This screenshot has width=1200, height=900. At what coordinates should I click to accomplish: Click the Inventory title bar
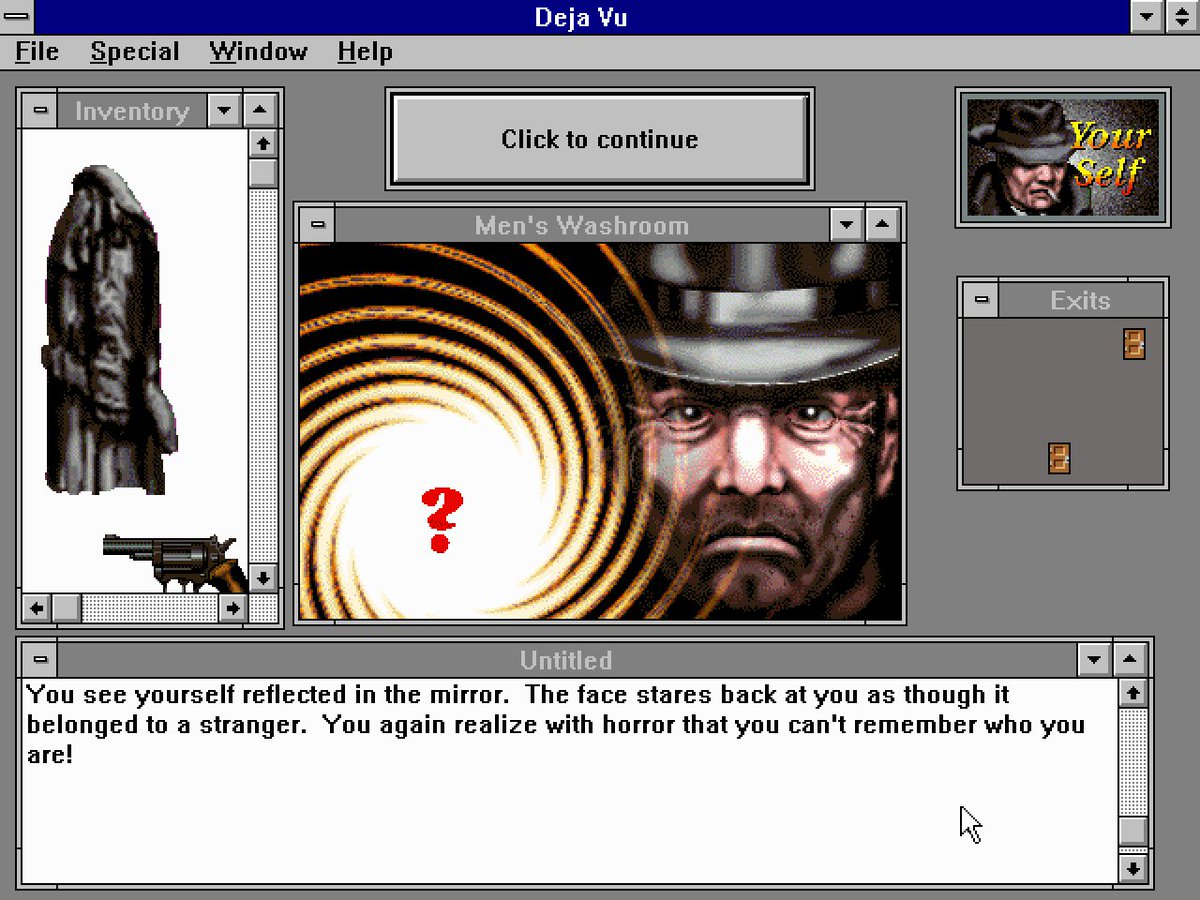point(132,110)
